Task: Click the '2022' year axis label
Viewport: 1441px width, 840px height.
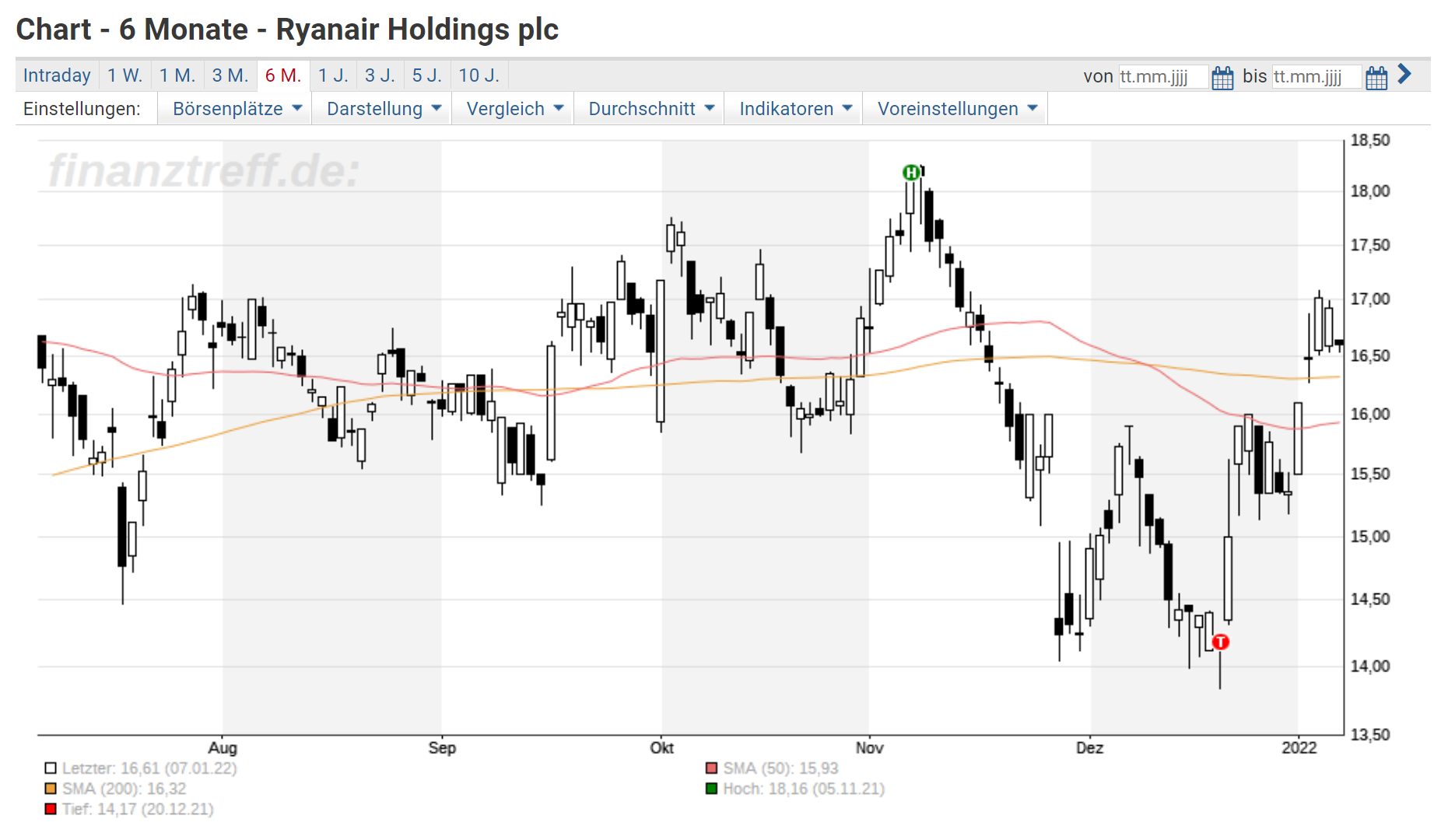Action: point(1299,747)
